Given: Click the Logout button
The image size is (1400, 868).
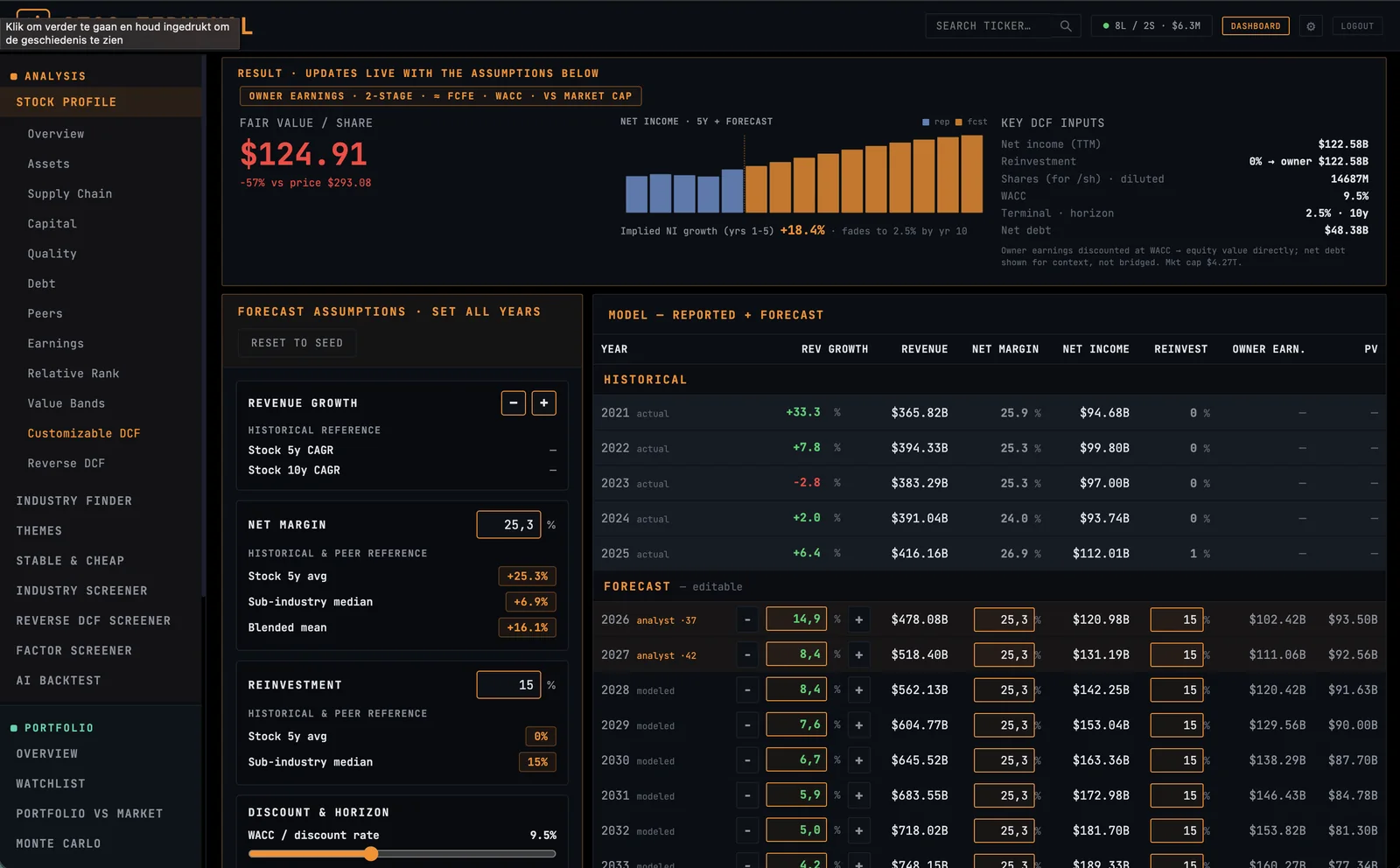Looking at the screenshot, I should tap(1357, 26).
